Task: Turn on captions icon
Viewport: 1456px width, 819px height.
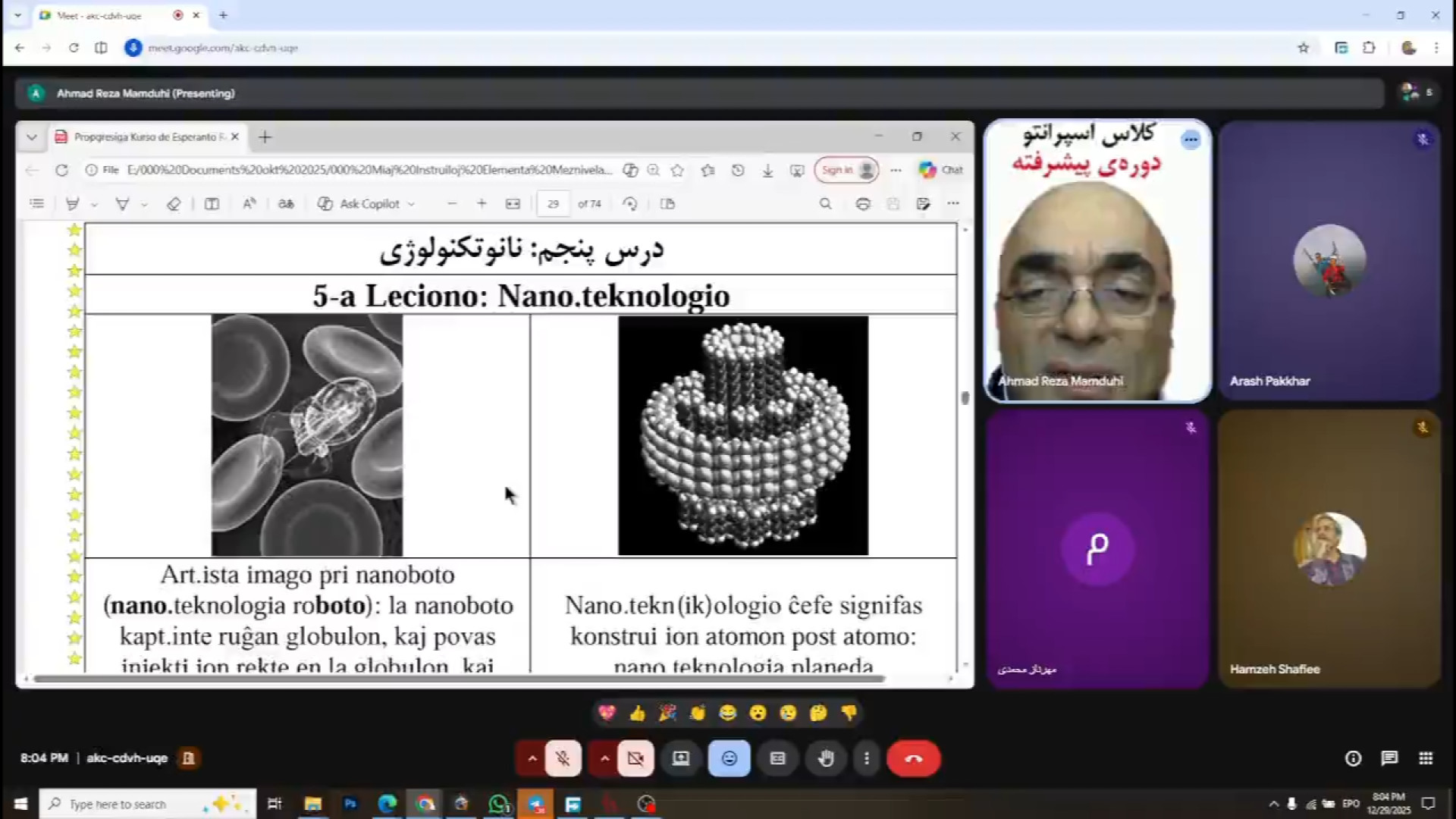Action: (777, 758)
